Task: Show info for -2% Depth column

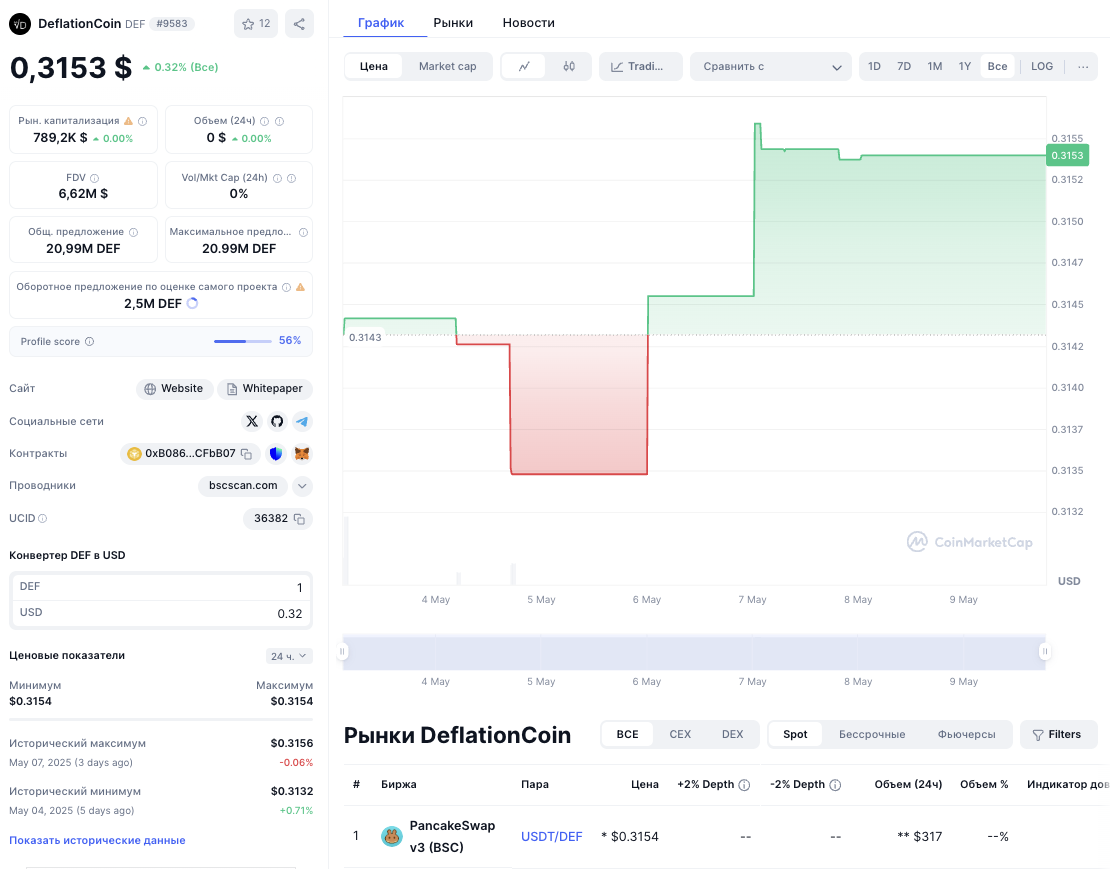Action: 835,785
